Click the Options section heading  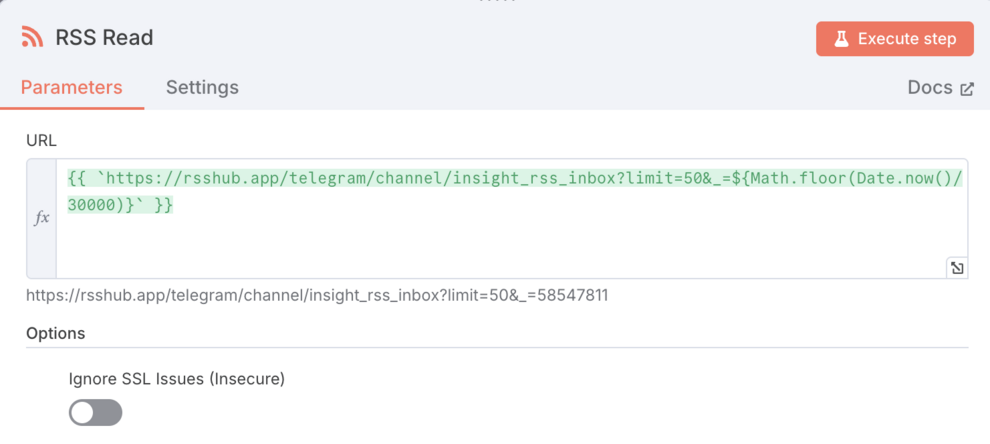(x=55, y=333)
